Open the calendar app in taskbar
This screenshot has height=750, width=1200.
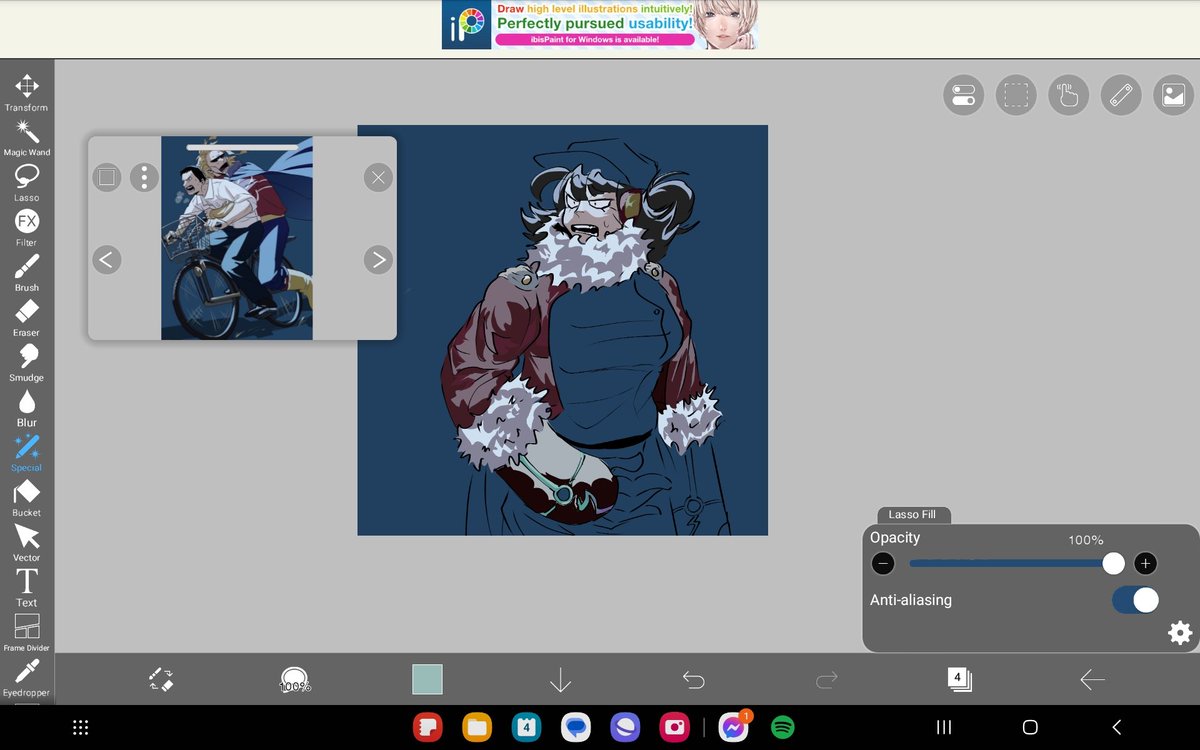click(526, 728)
